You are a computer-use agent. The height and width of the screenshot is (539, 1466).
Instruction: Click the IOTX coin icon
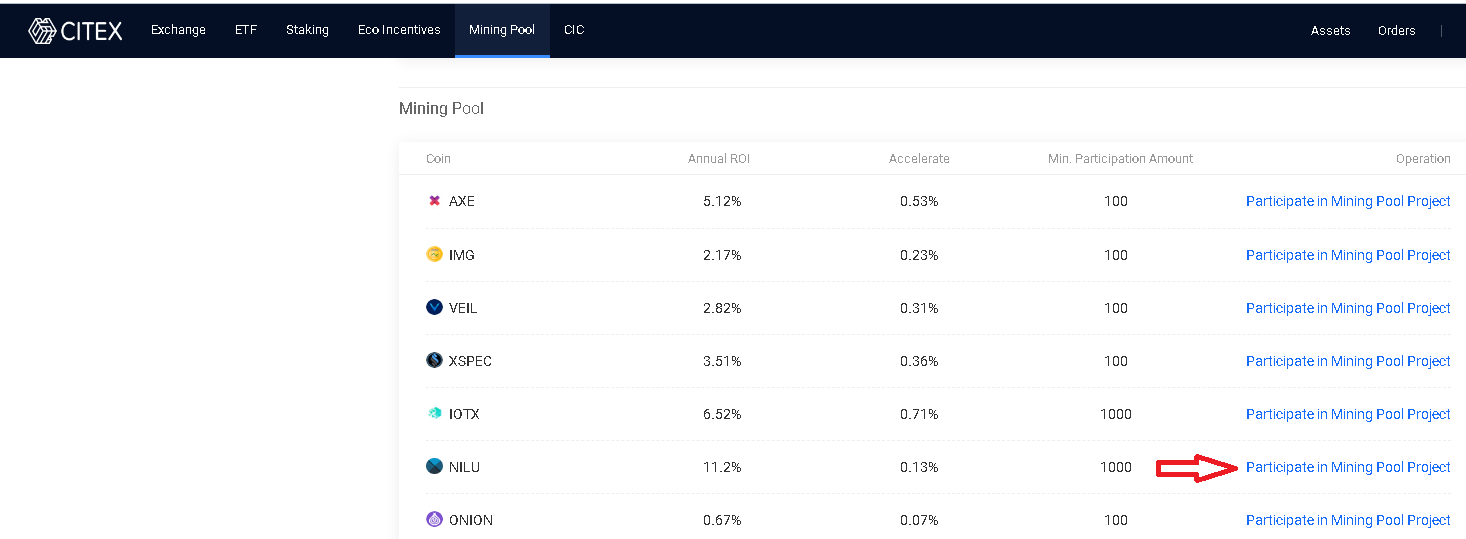[434, 413]
